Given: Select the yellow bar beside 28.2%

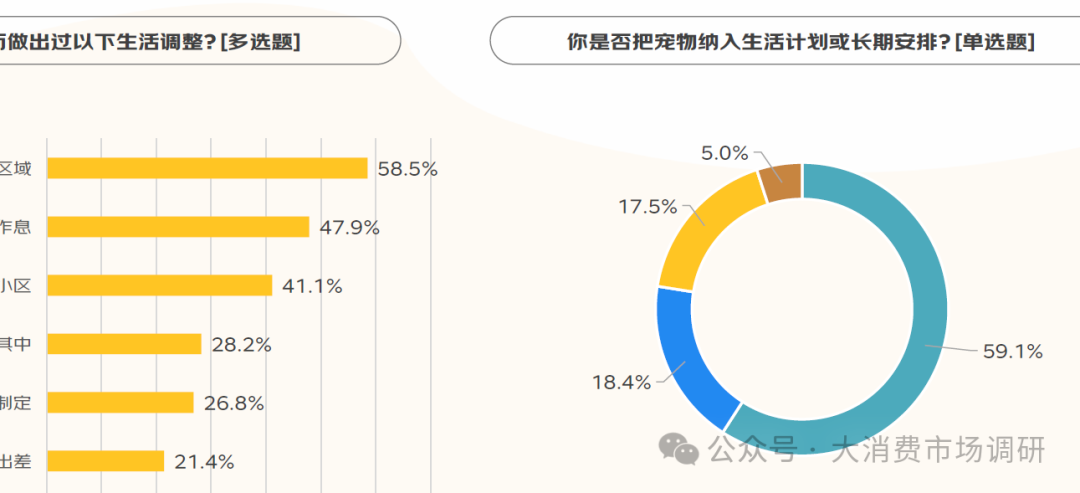Looking at the screenshot, I should [x=125, y=344].
